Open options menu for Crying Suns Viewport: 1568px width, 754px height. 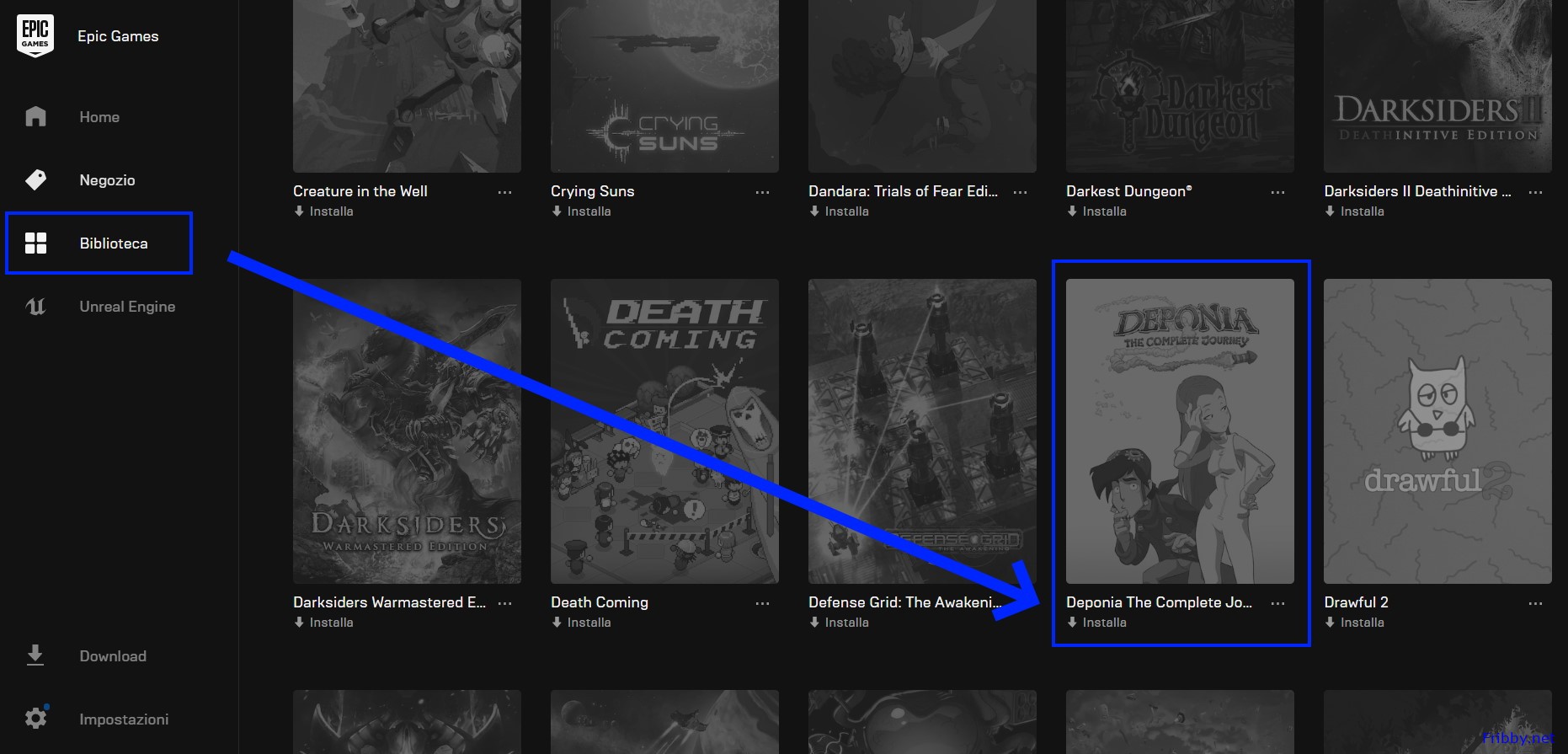[x=762, y=192]
